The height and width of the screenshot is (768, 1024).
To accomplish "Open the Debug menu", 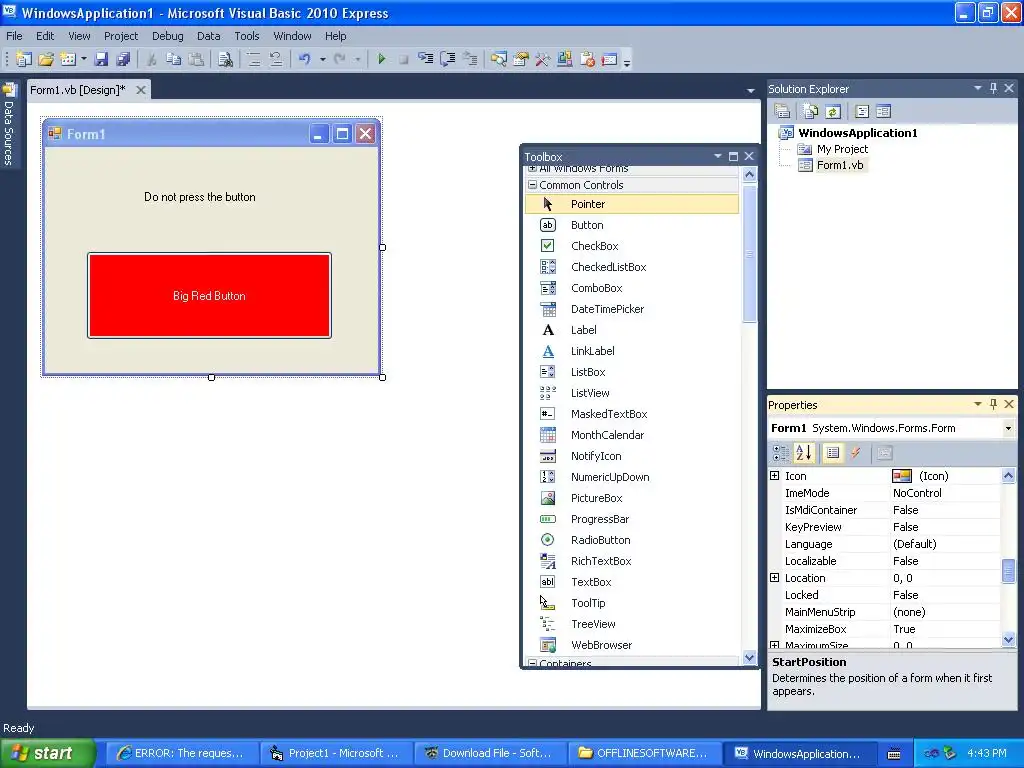I will click(x=168, y=36).
